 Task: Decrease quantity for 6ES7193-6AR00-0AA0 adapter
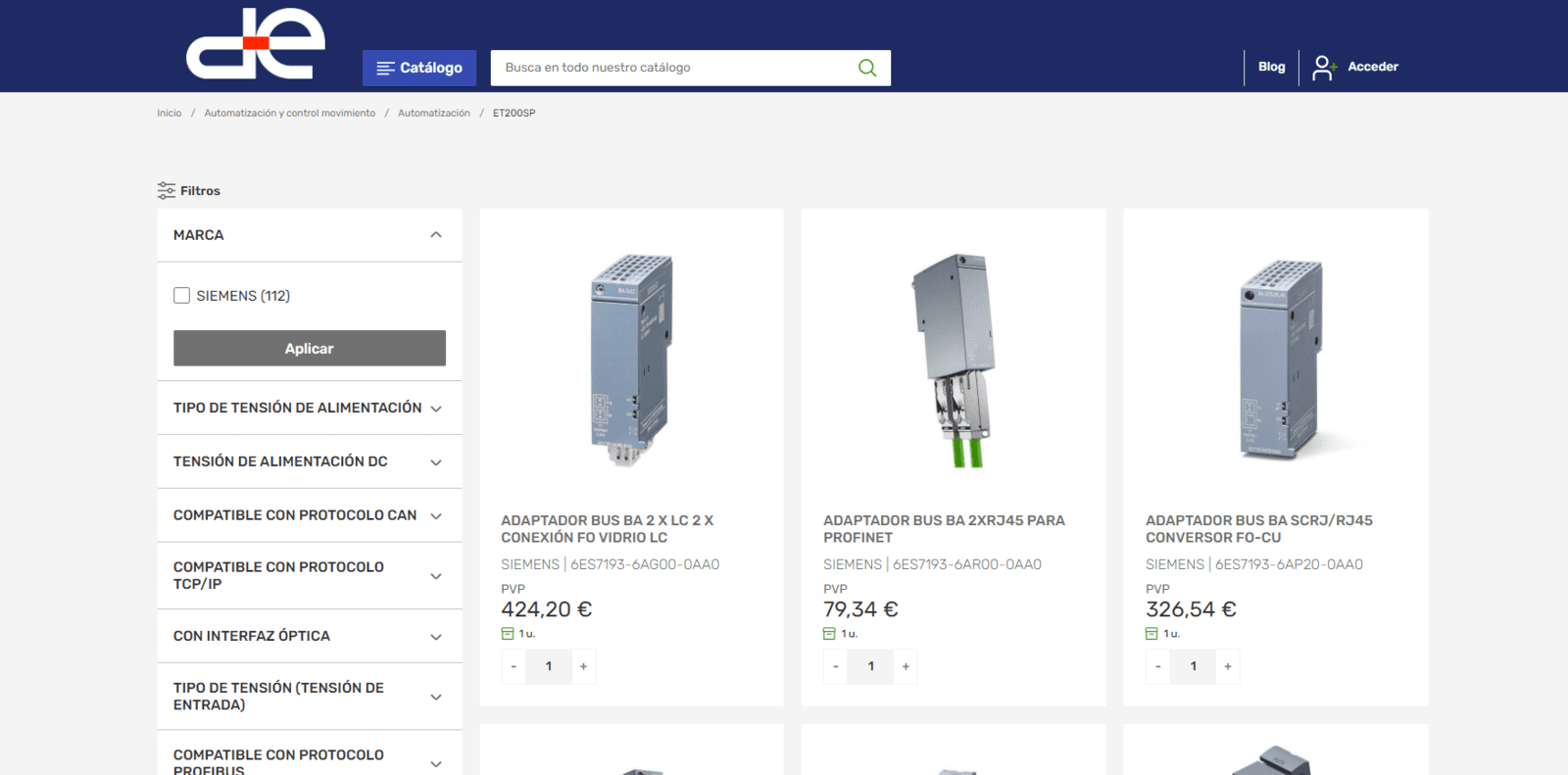(x=836, y=666)
